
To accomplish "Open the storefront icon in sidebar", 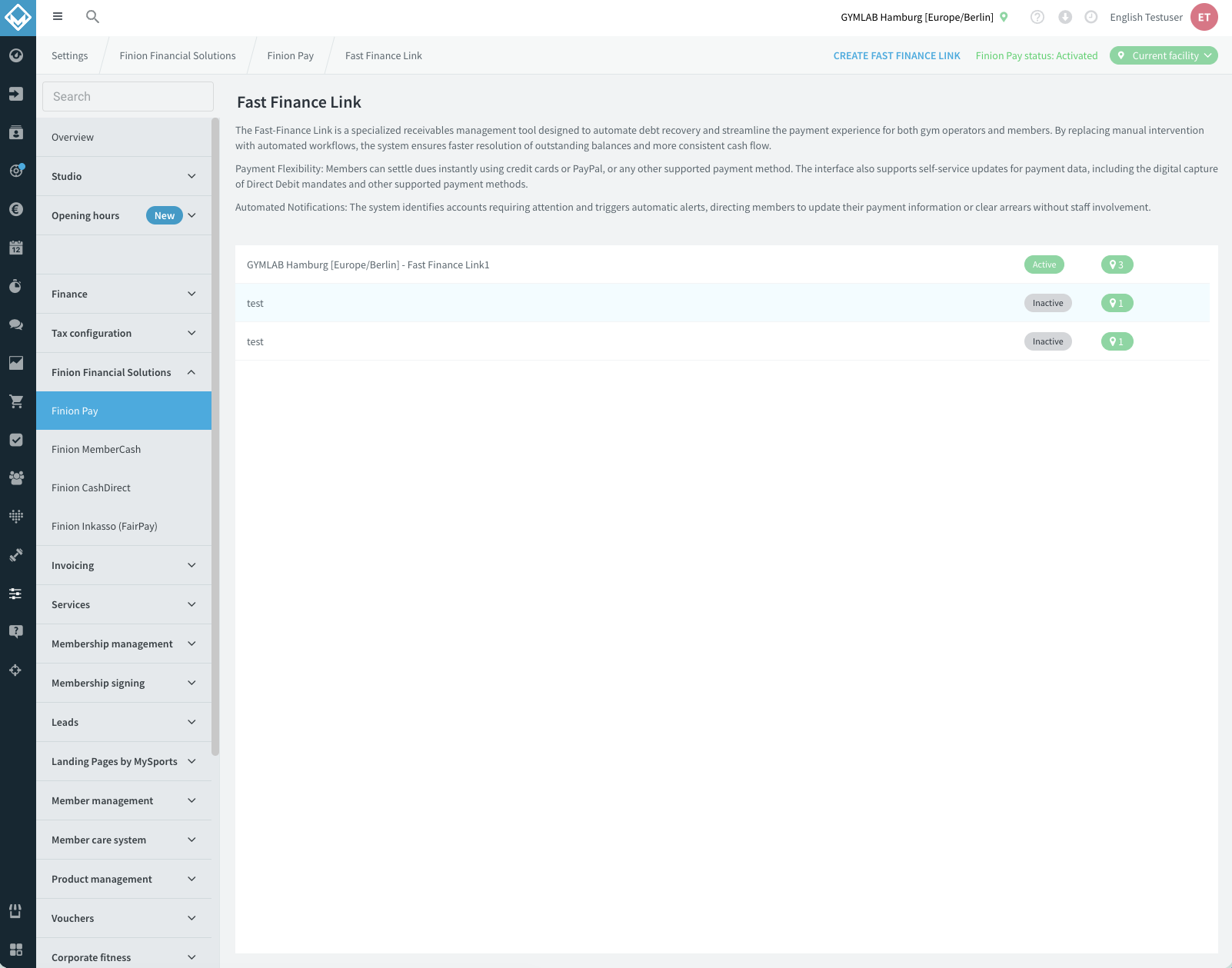I will tap(16, 911).
